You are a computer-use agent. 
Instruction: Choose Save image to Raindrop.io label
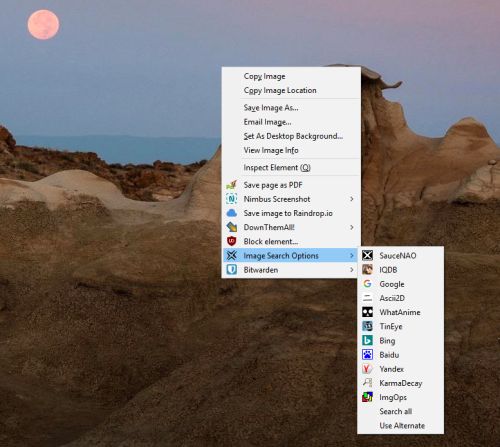288,213
